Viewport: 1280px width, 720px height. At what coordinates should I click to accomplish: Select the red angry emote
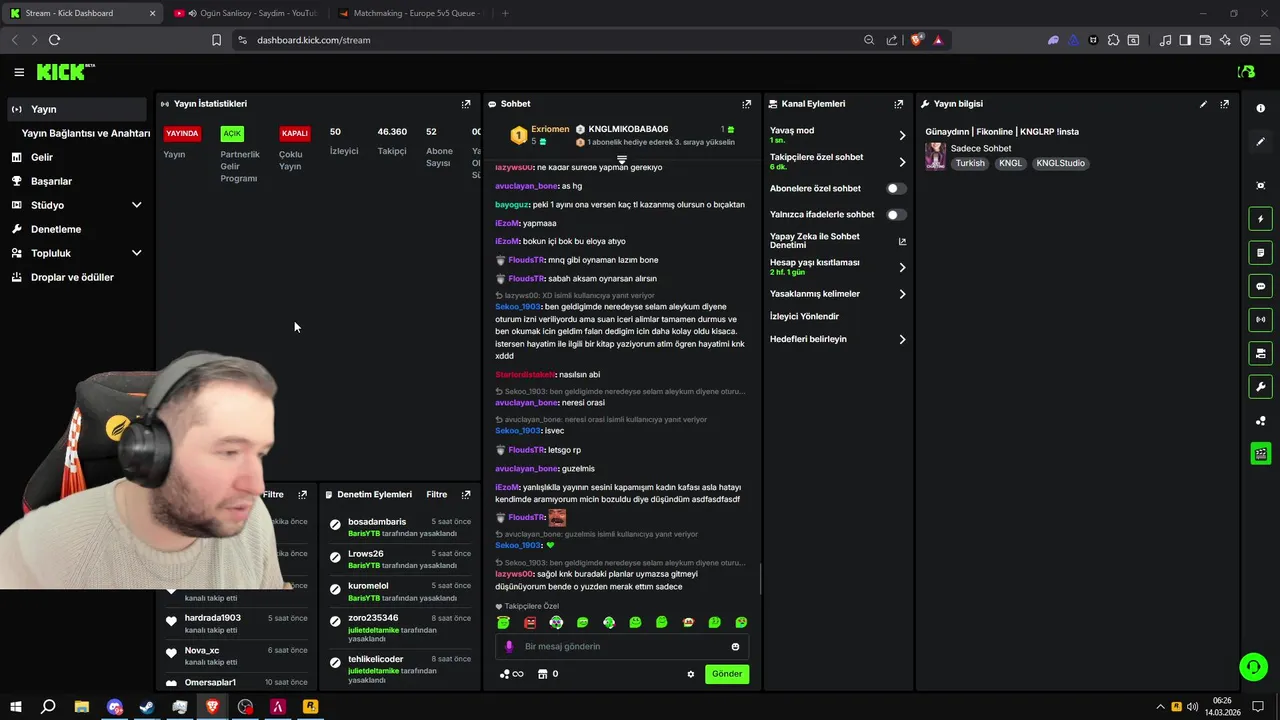coord(530,623)
